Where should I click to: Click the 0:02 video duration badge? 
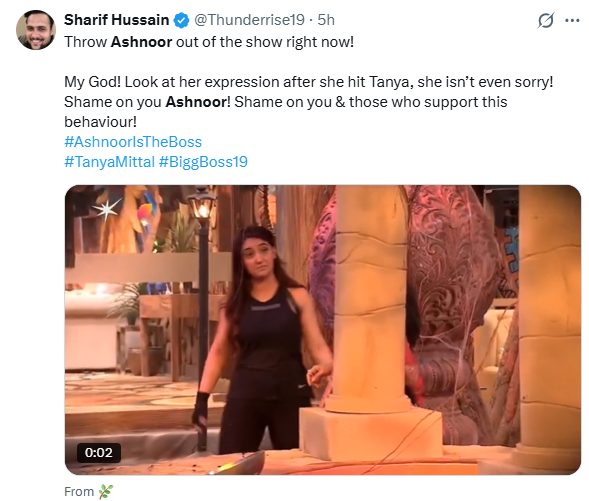coord(98,453)
